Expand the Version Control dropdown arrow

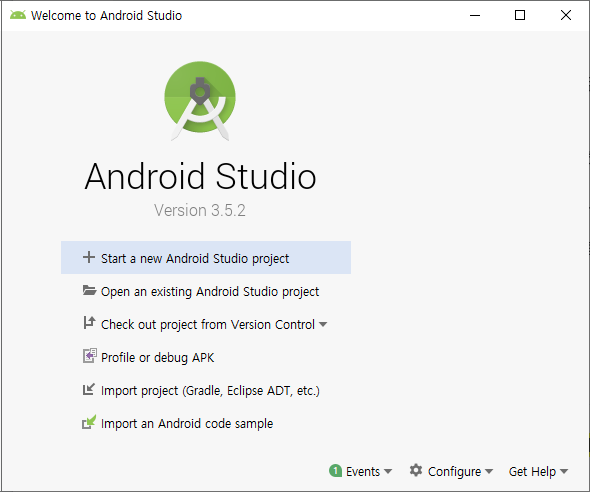click(x=323, y=324)
